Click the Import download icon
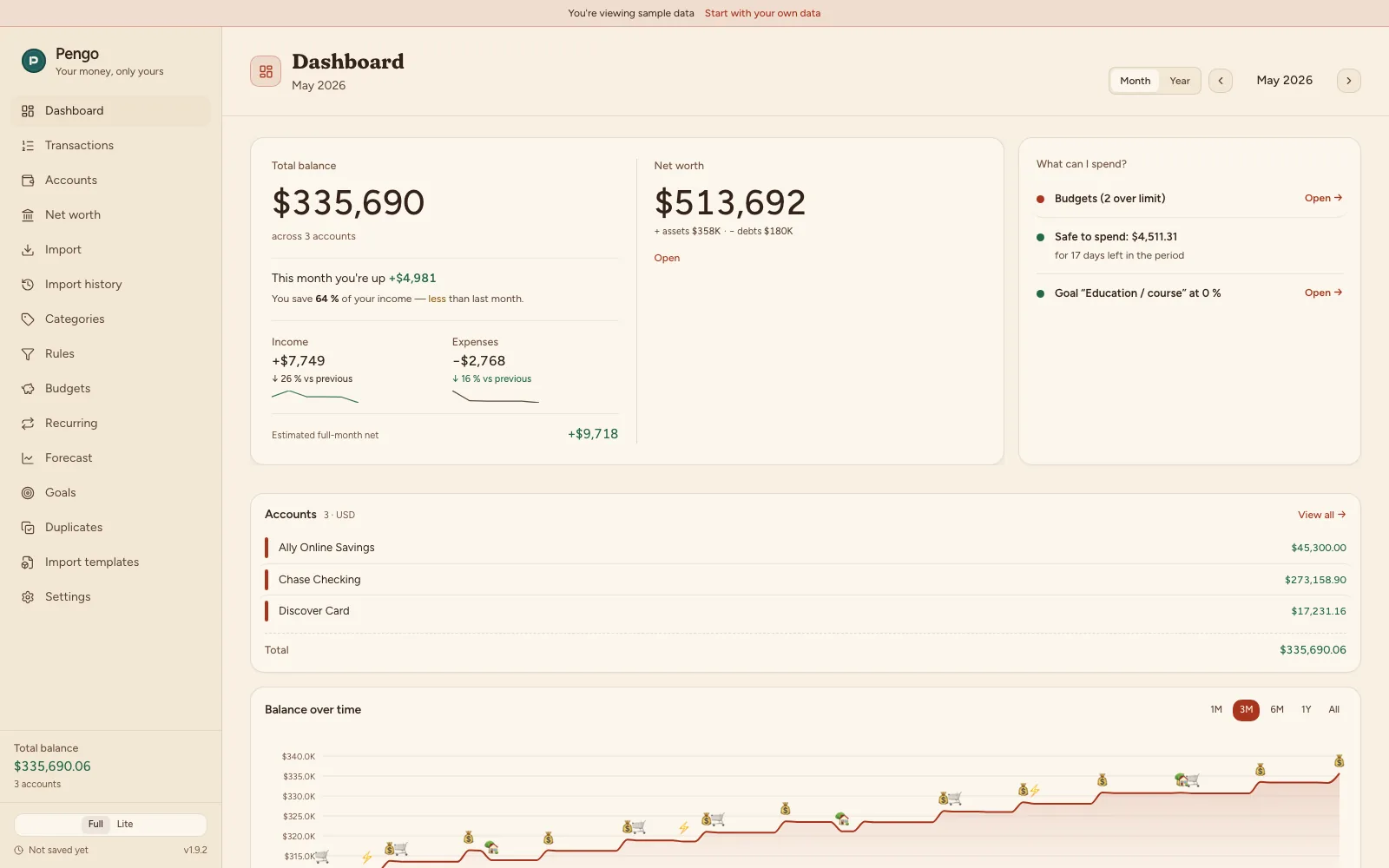Screen dimensions: 1389x868 click(28, 250)
